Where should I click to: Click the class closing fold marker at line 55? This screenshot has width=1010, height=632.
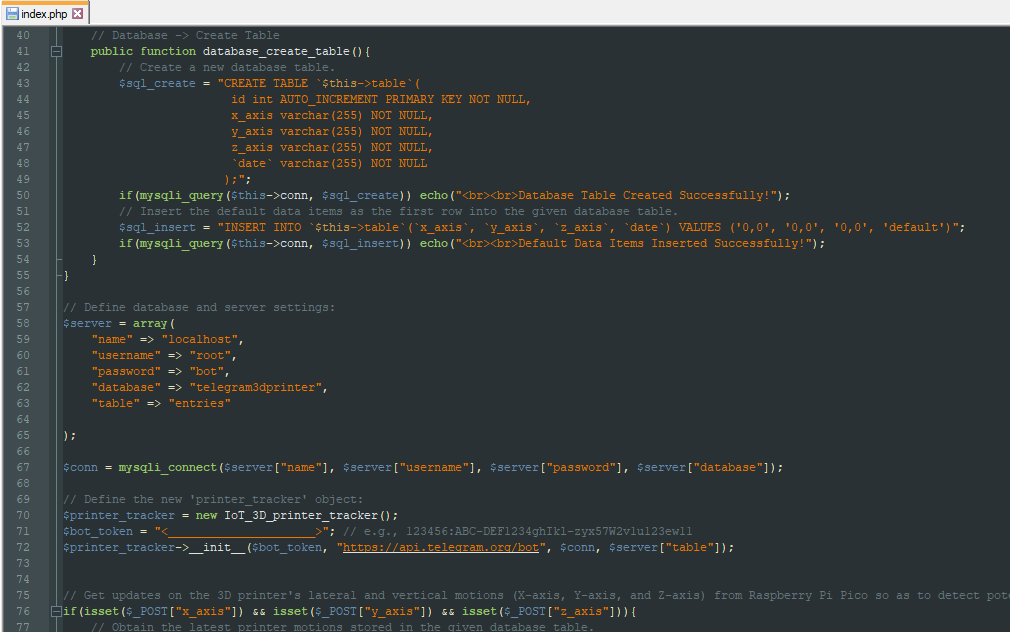click(x=59, y=276)
